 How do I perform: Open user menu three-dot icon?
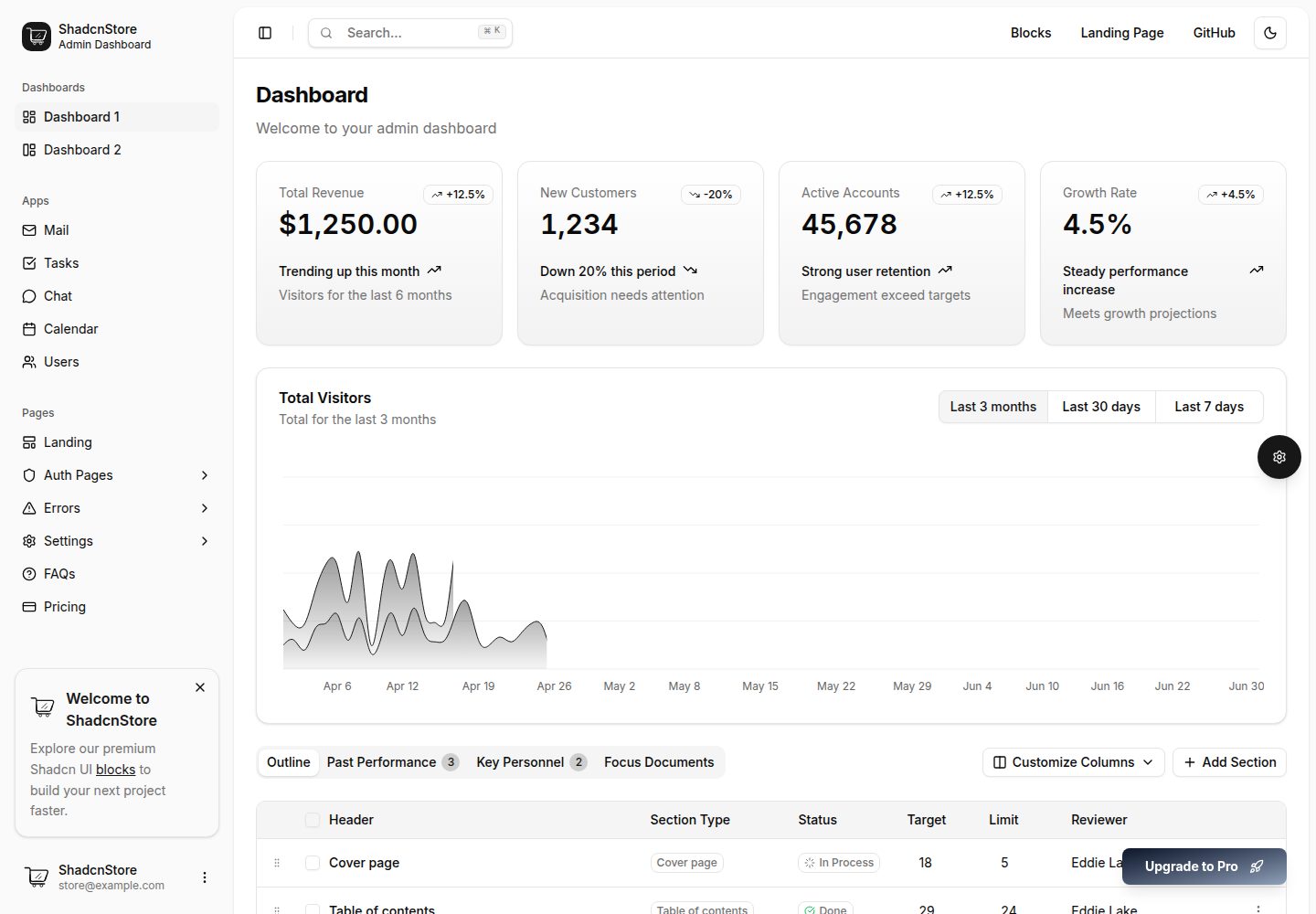click(205, 877)
